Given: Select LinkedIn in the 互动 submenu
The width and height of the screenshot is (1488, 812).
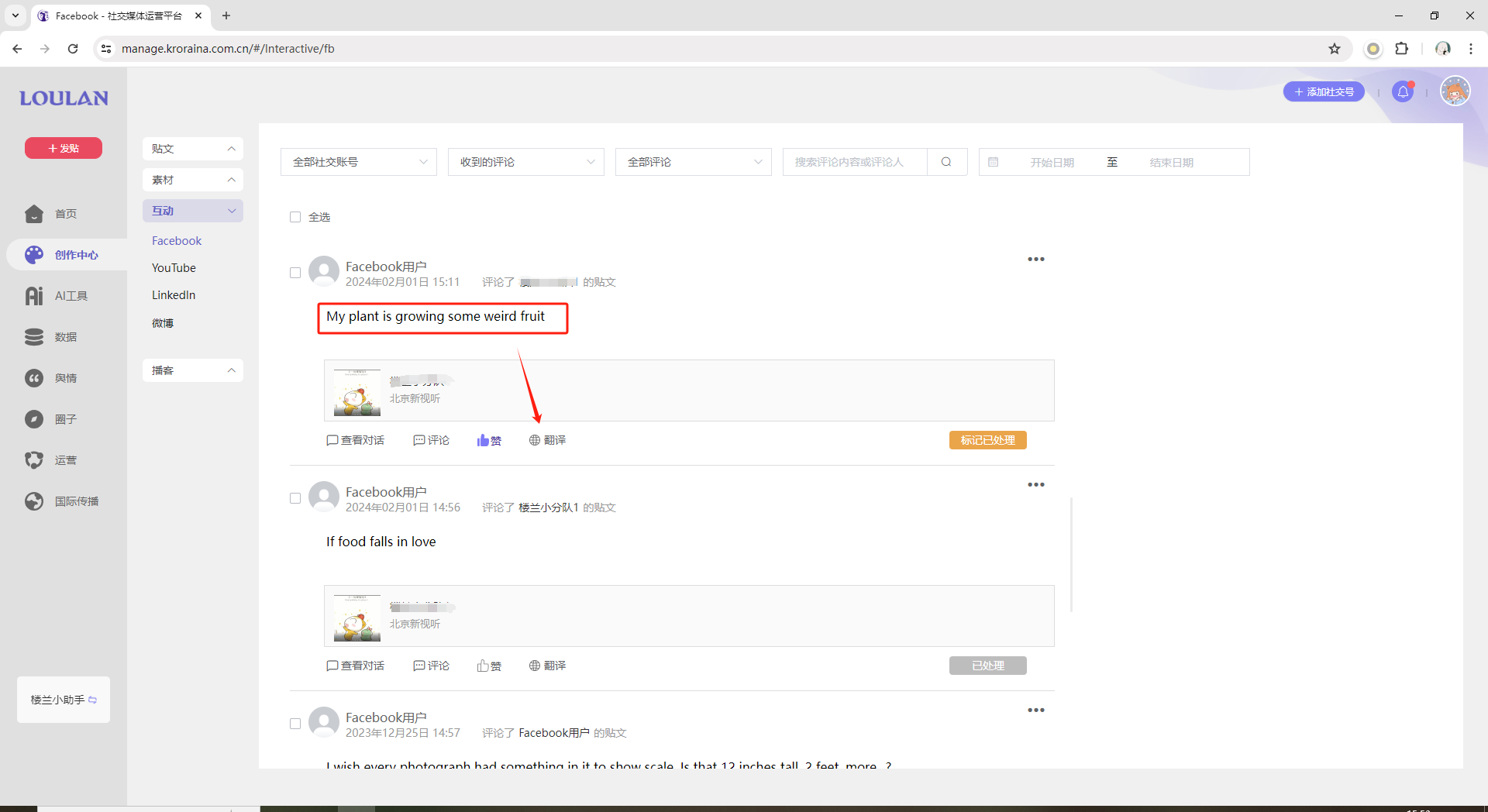Looking at the screenshot, I should 174,295.
